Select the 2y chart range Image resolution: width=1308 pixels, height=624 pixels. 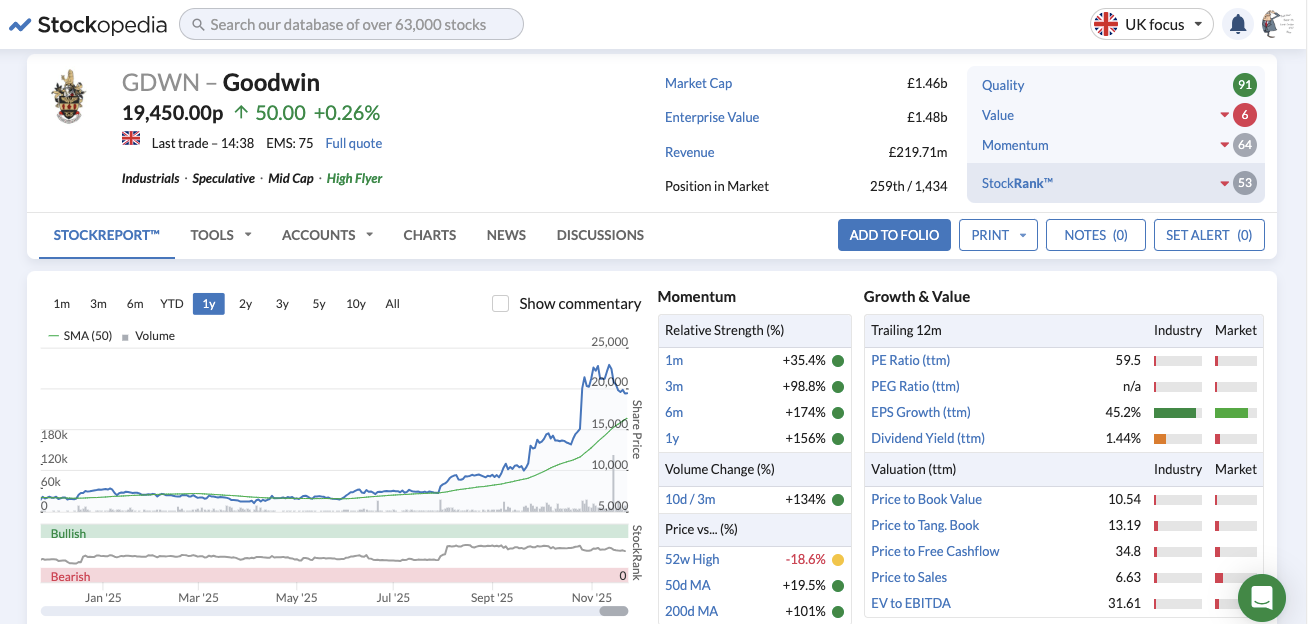pos(246,304)
